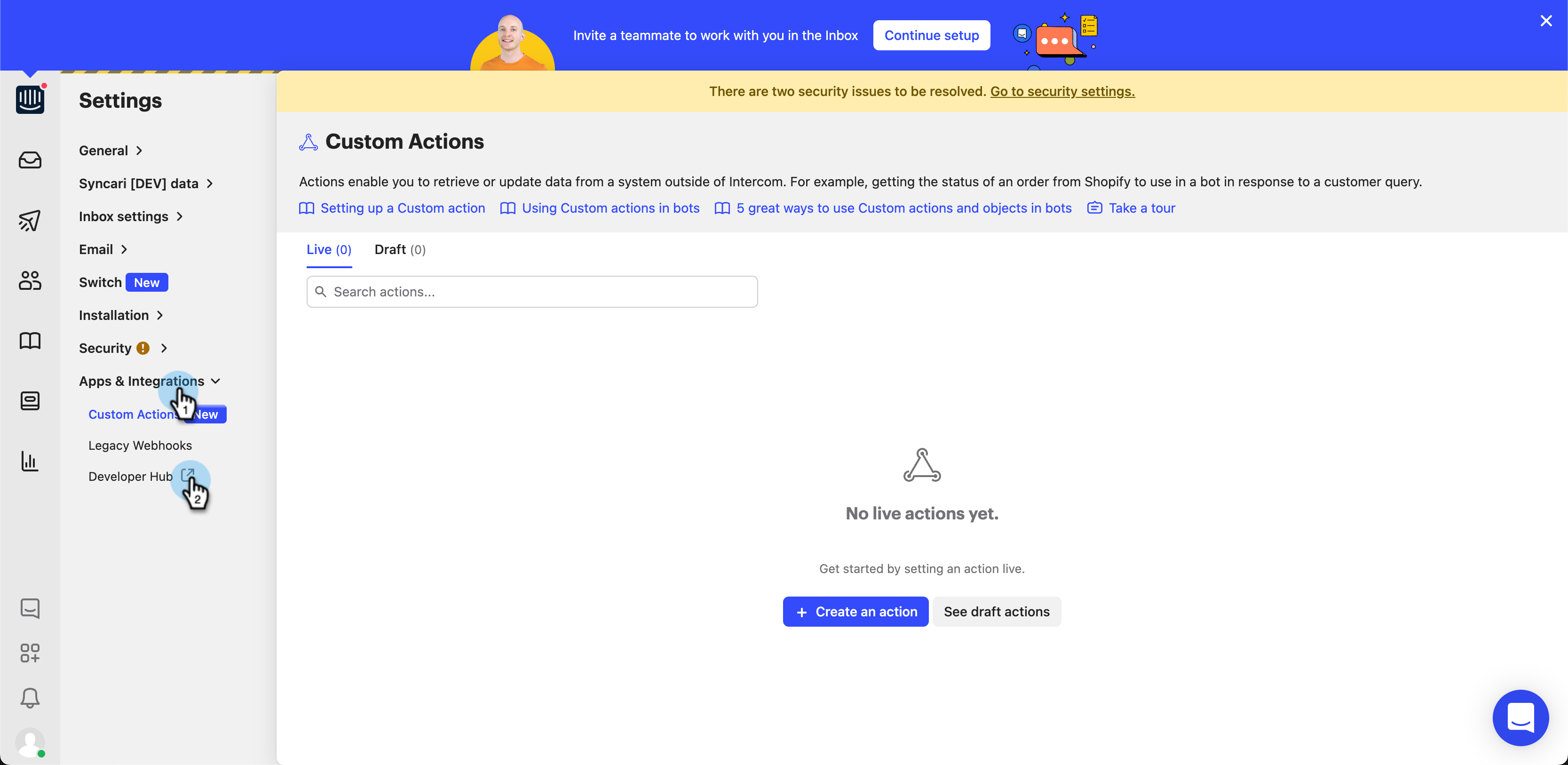Open the Reports bar chart icon
This screenshot has height=765, width=1568.
tap(30, 461)
